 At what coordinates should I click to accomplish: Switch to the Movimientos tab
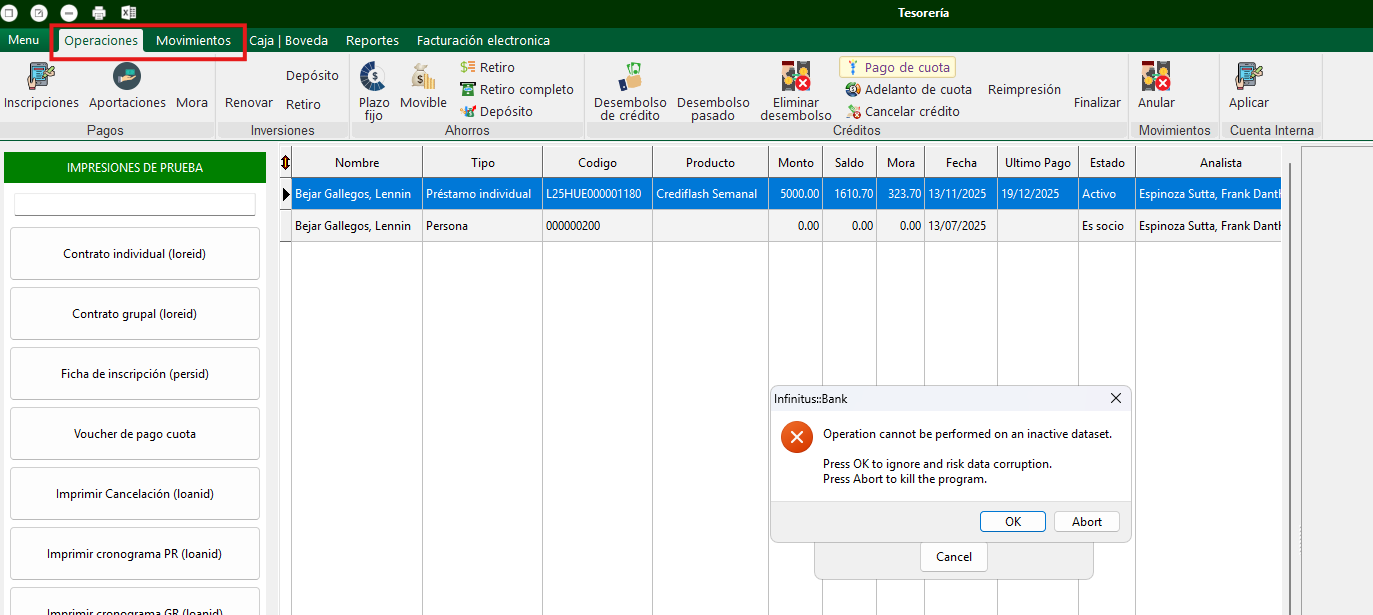(x=193, y=40)
